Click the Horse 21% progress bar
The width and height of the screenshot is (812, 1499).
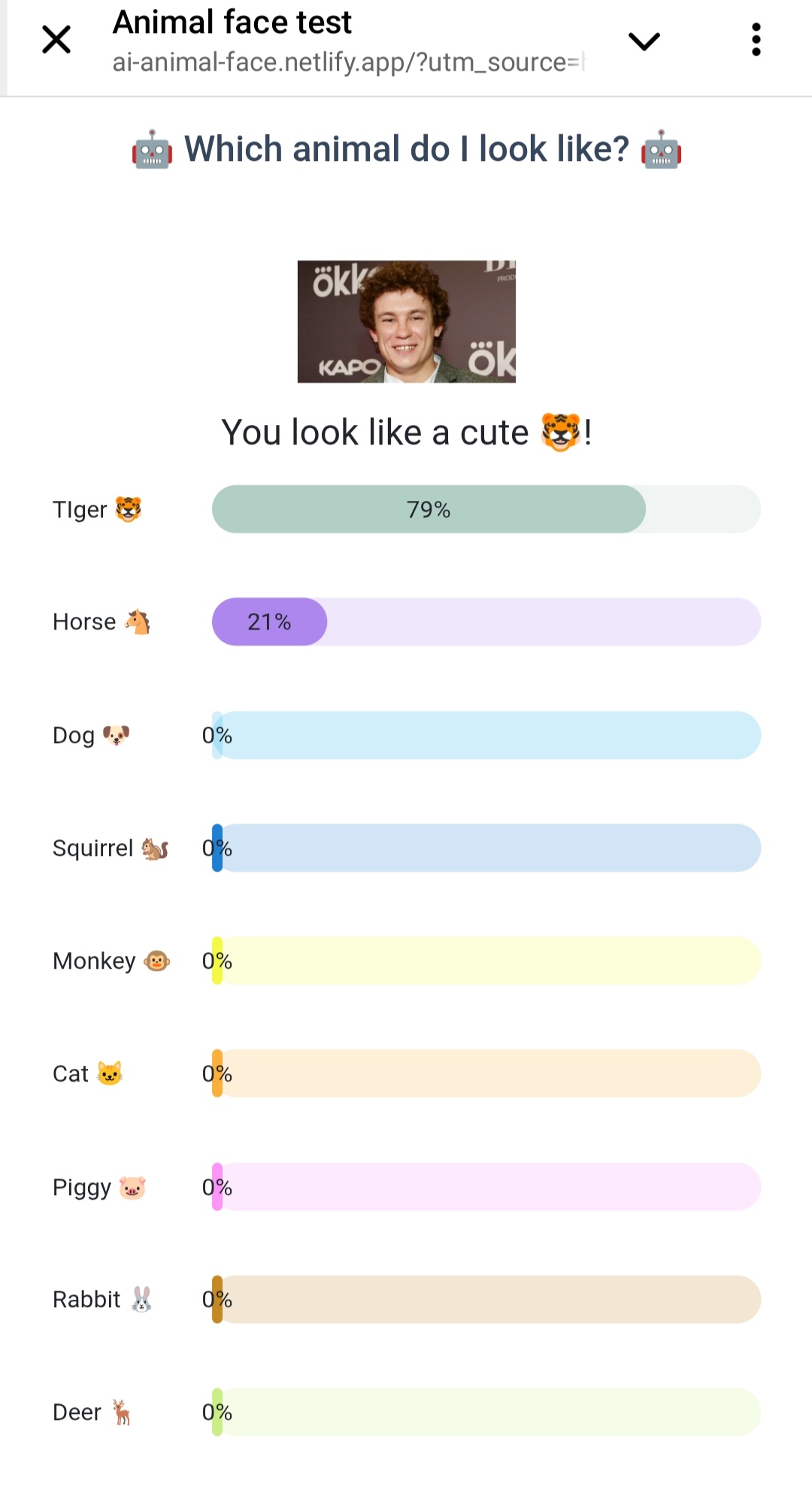coord(486,622)
